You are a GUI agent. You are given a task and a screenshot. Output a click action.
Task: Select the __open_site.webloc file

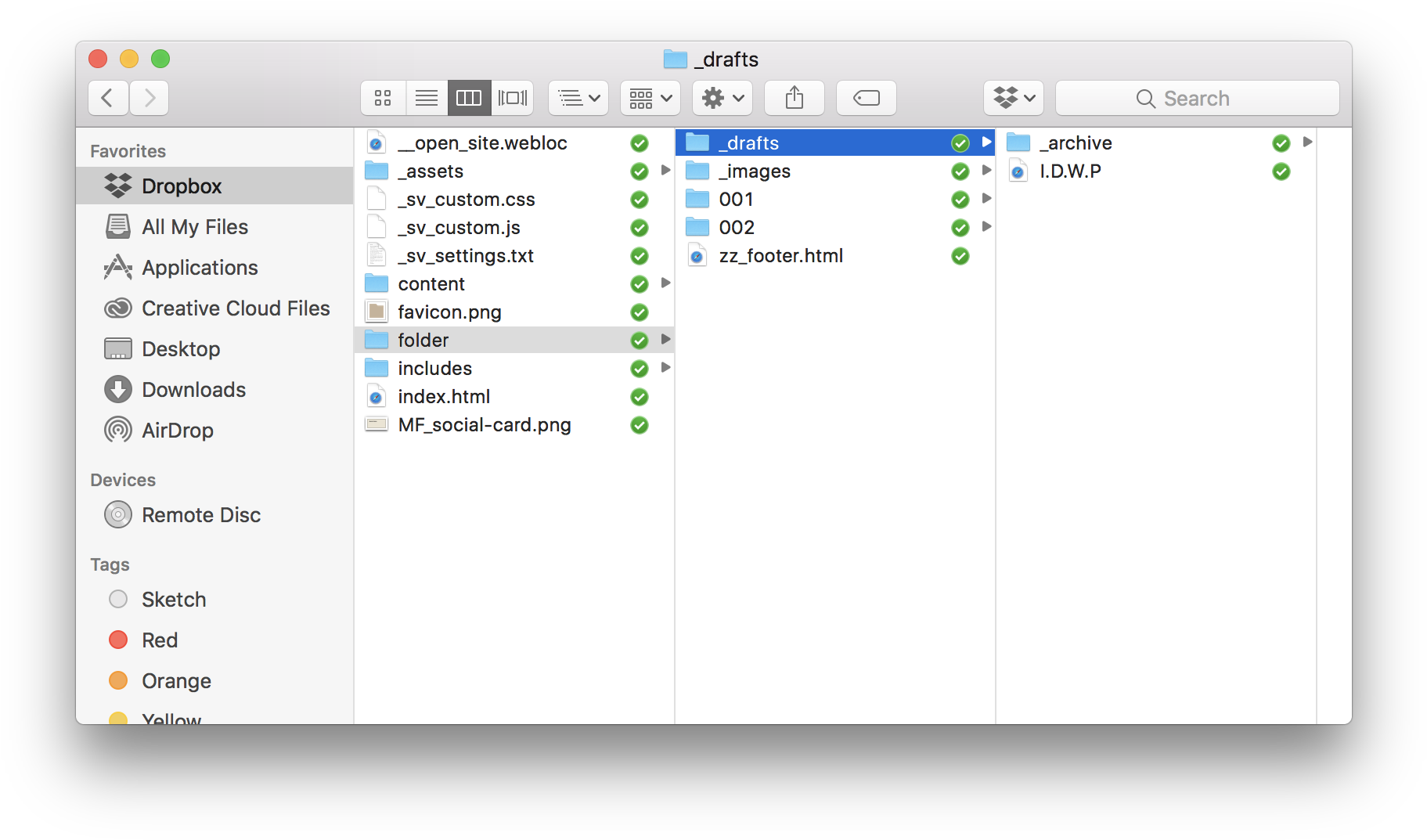point(514,143)
